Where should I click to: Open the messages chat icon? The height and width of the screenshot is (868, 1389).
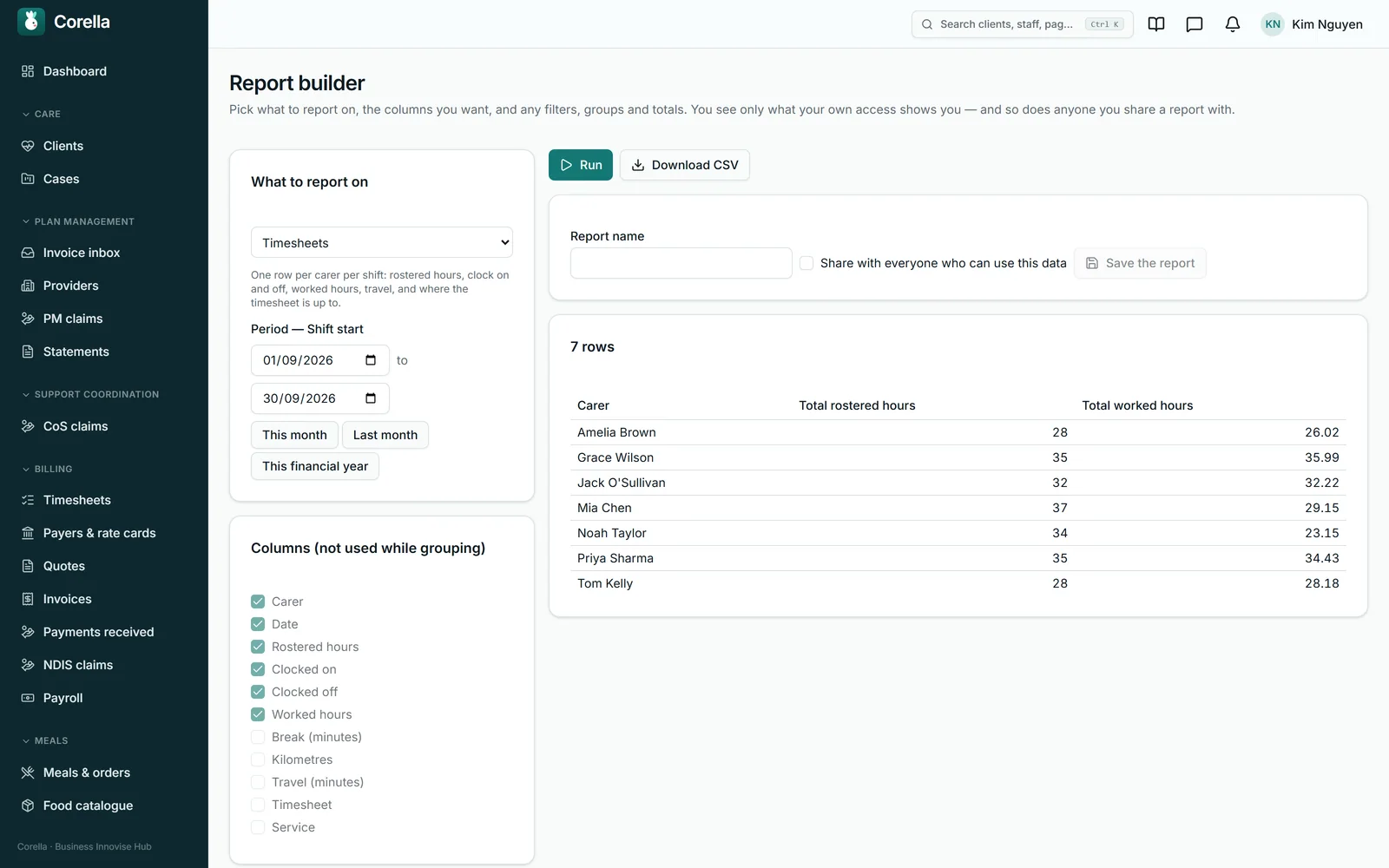pos(1195,24)
